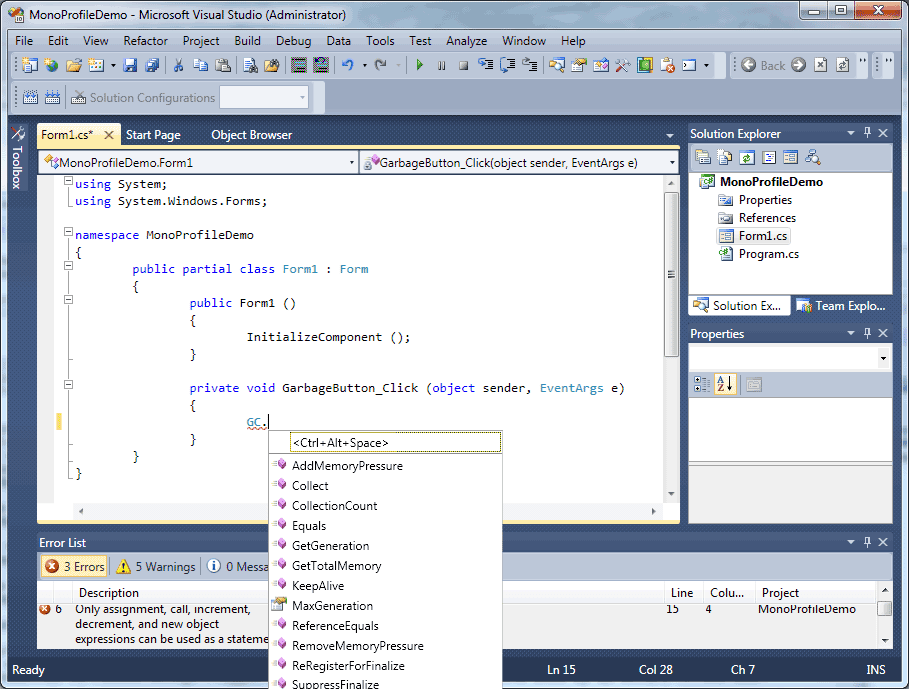Expand the GarbageButton_Click member dropdown

(x=518, y=162)
